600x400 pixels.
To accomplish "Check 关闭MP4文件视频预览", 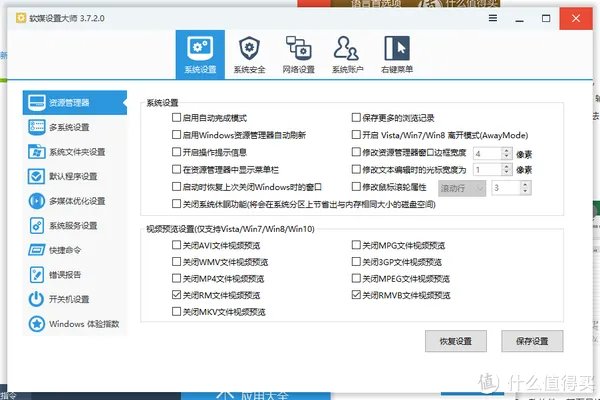I will pyautogui.click(x=176, y=278).
